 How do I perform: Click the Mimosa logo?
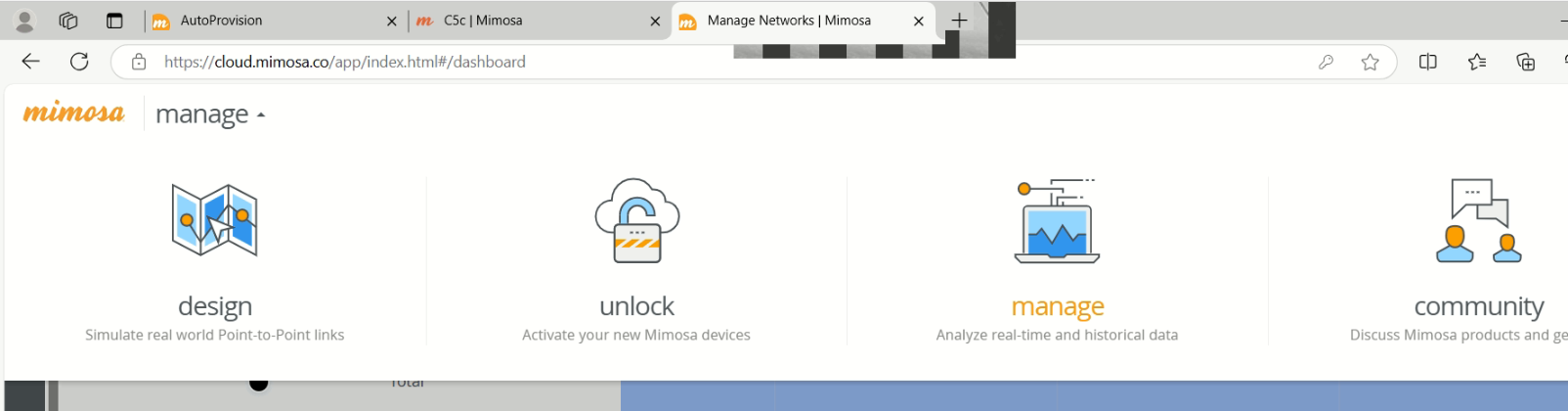(x=74, y=113)
